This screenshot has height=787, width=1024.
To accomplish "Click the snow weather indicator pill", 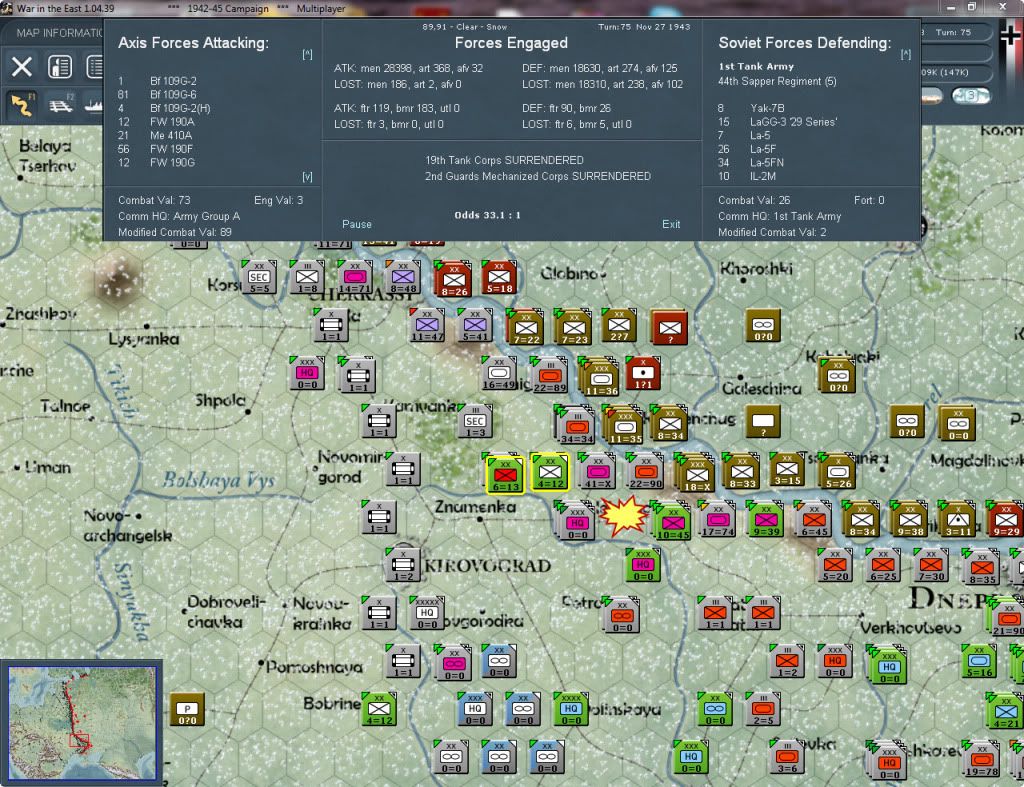I will (x=970, y=96).
